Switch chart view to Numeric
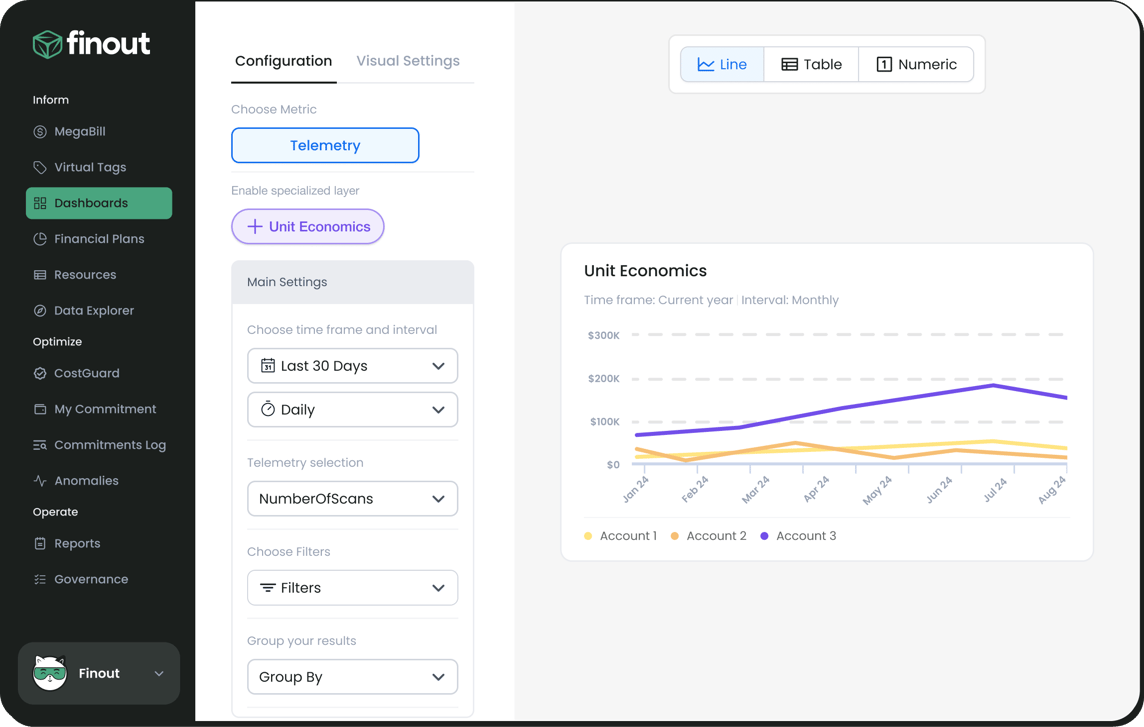This screenshot has width=1144, height=727. tap(916, 65)
